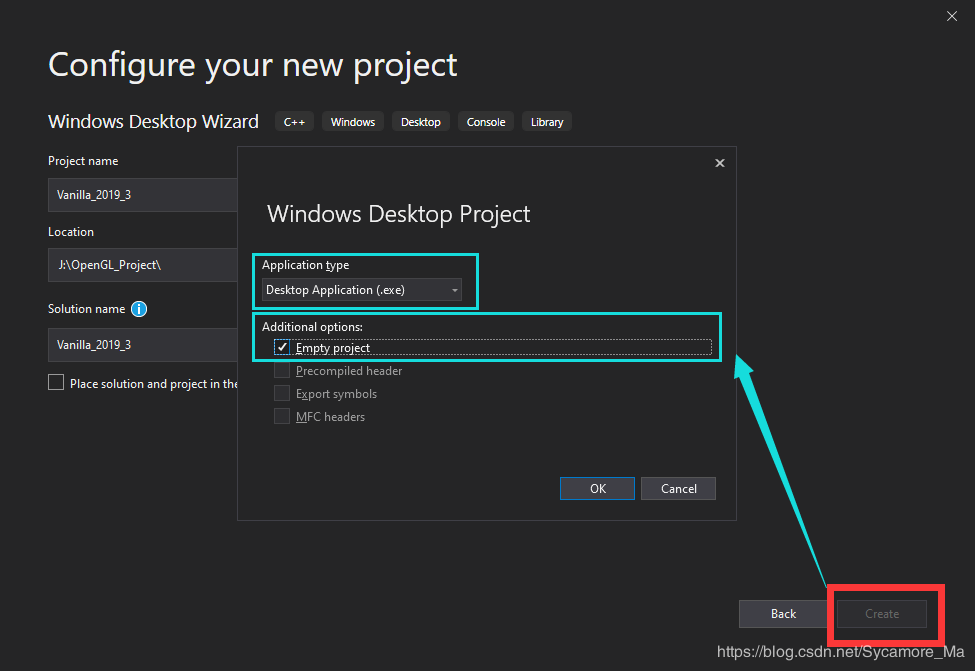The width and height of the screenshot is (975, 671).
Task: Select the Console tag
Action: (486, 122)
